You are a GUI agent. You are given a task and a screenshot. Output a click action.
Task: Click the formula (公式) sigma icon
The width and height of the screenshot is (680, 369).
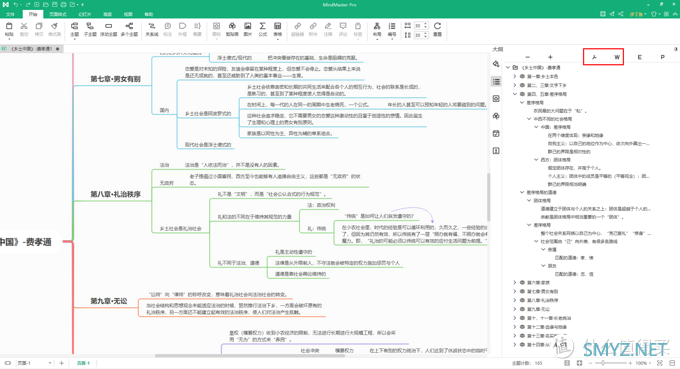[x=263, y=29]
